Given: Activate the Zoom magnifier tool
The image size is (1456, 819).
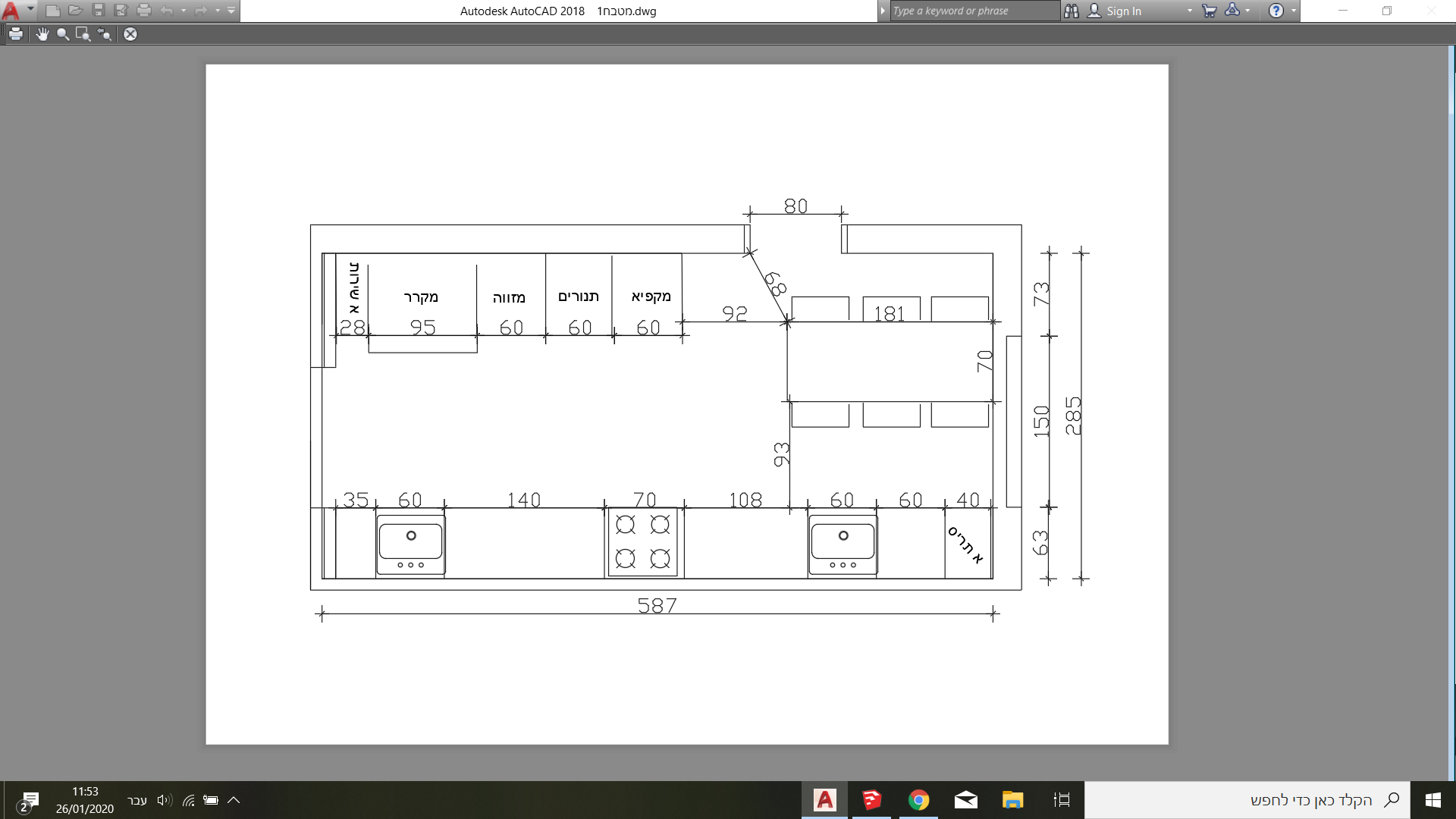Looking at the screenshot, I should coord(63,34).
